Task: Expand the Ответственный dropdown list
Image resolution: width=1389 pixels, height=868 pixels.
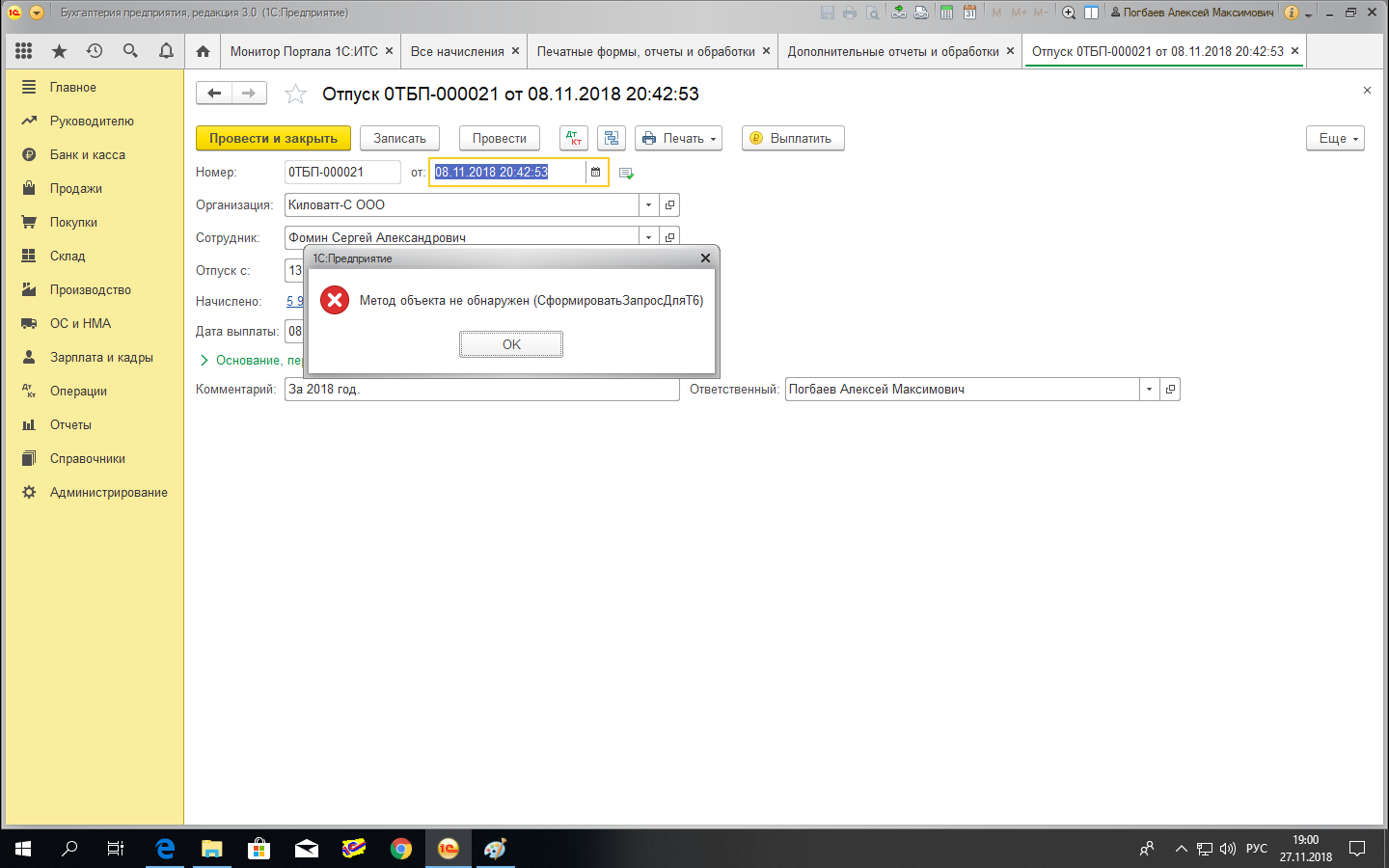Action: [1149, 389]
